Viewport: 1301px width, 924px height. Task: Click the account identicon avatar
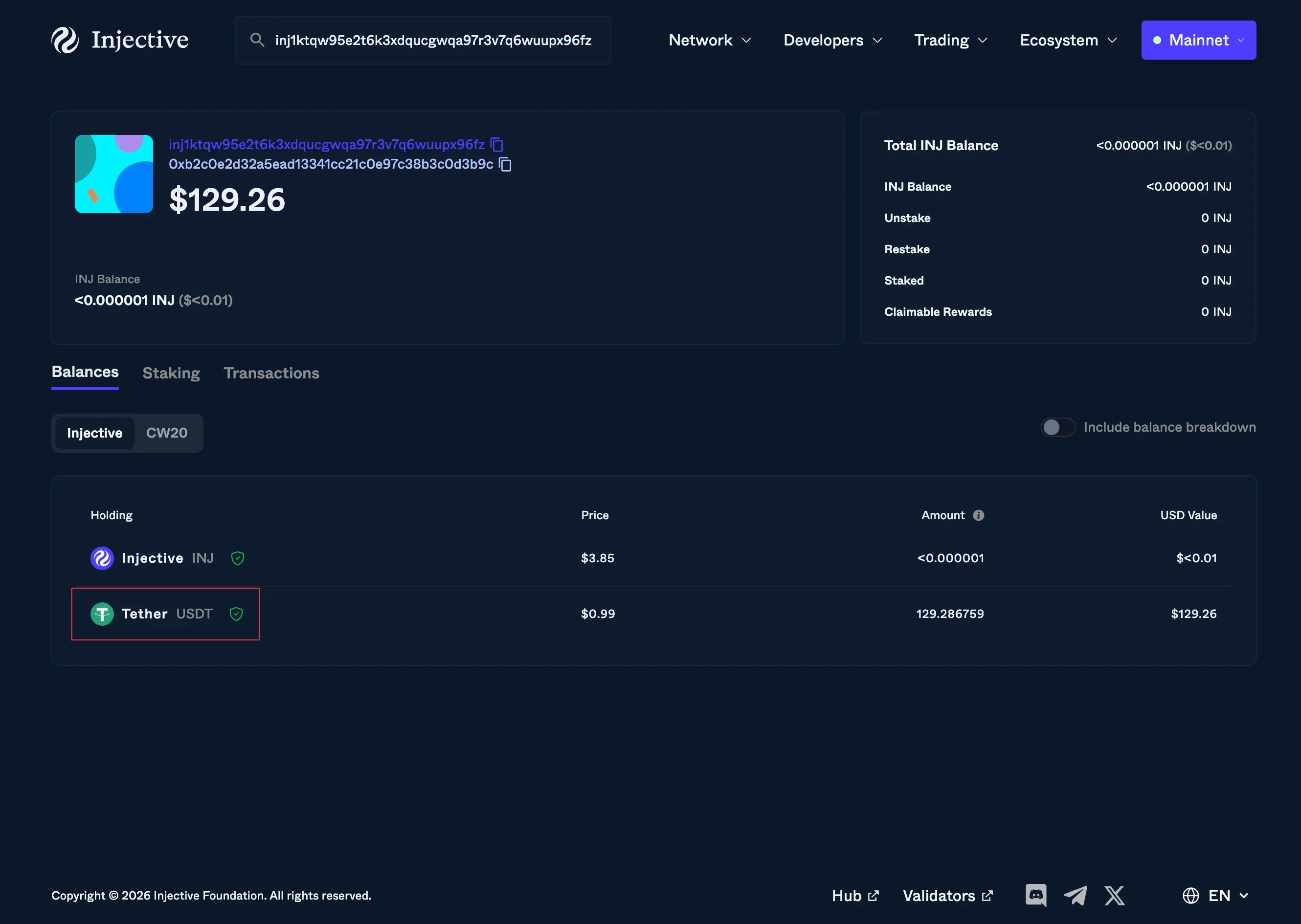click(114, 174)
